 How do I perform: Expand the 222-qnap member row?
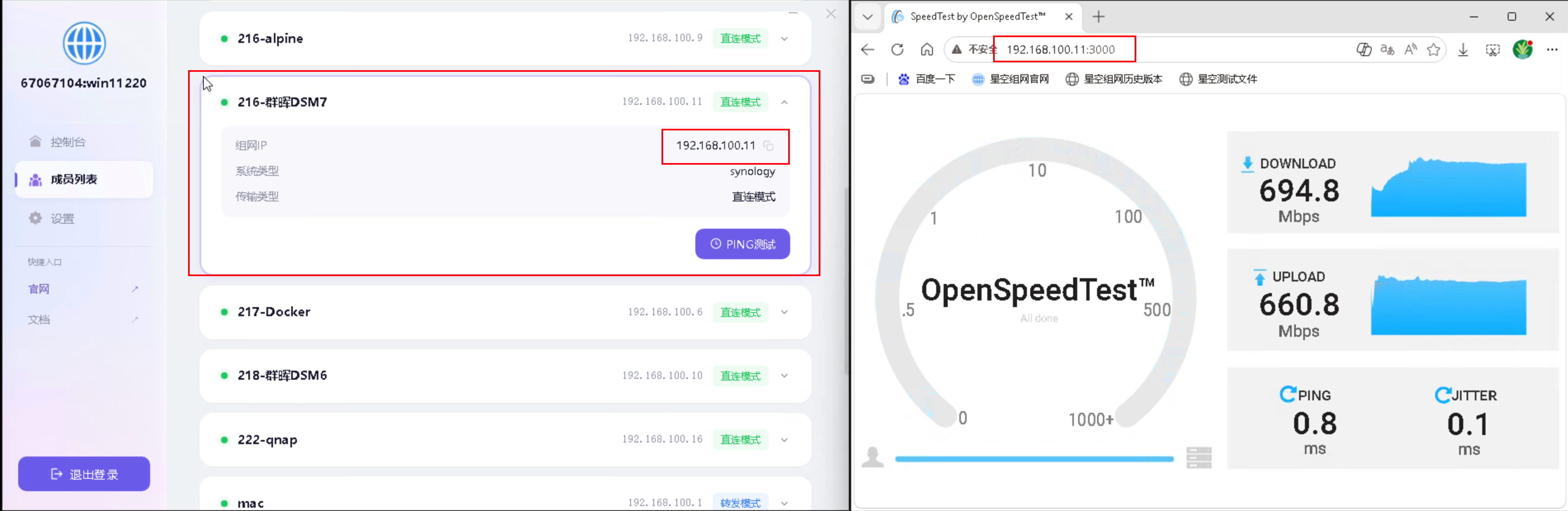(x=784, y=440)
